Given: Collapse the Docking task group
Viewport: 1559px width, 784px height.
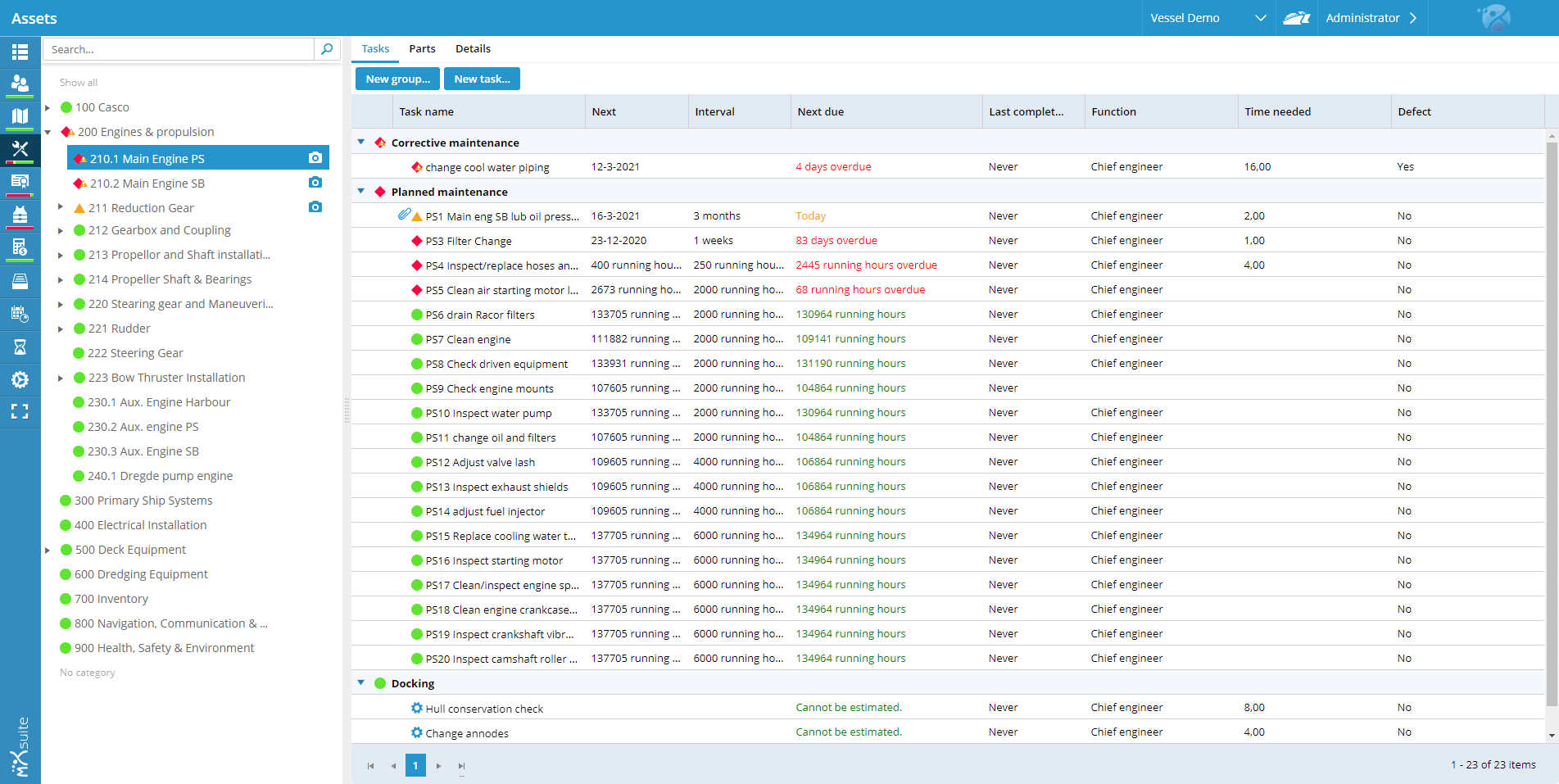Looking at the screenshot, I should coord(360,683).
